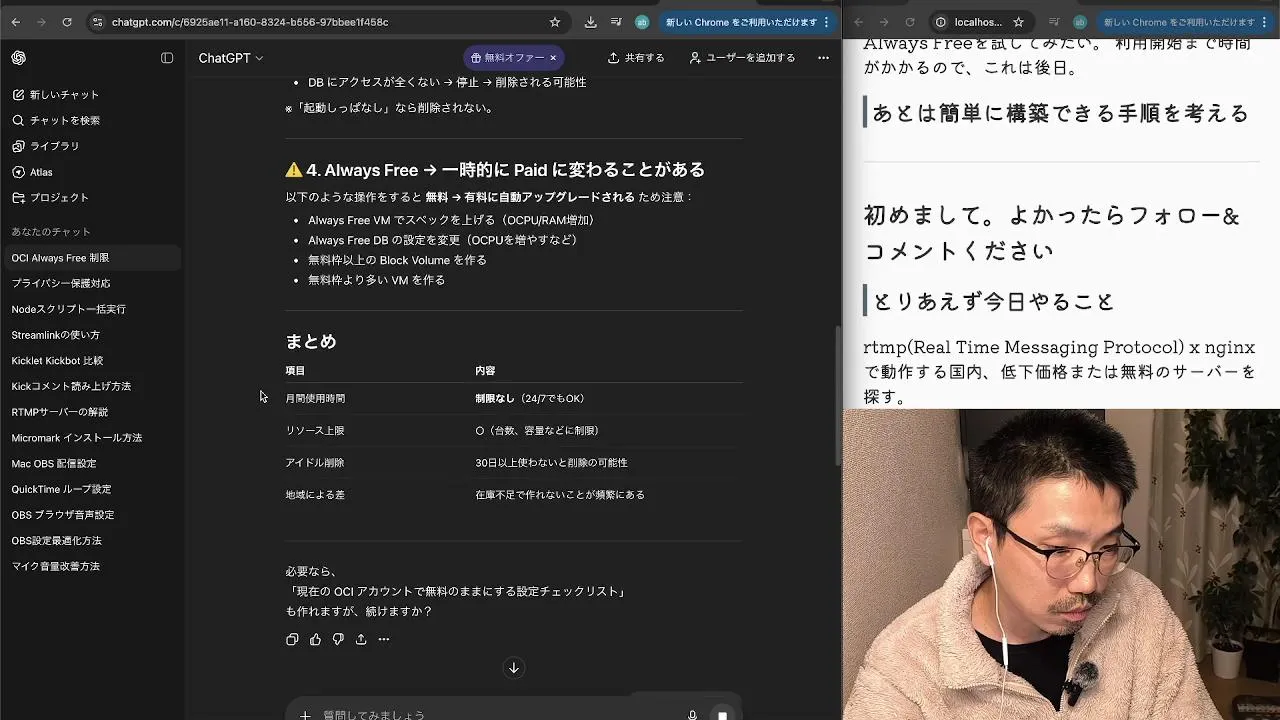Reload the ChatGPT page

pyautogui.click(x=67, y=22)
